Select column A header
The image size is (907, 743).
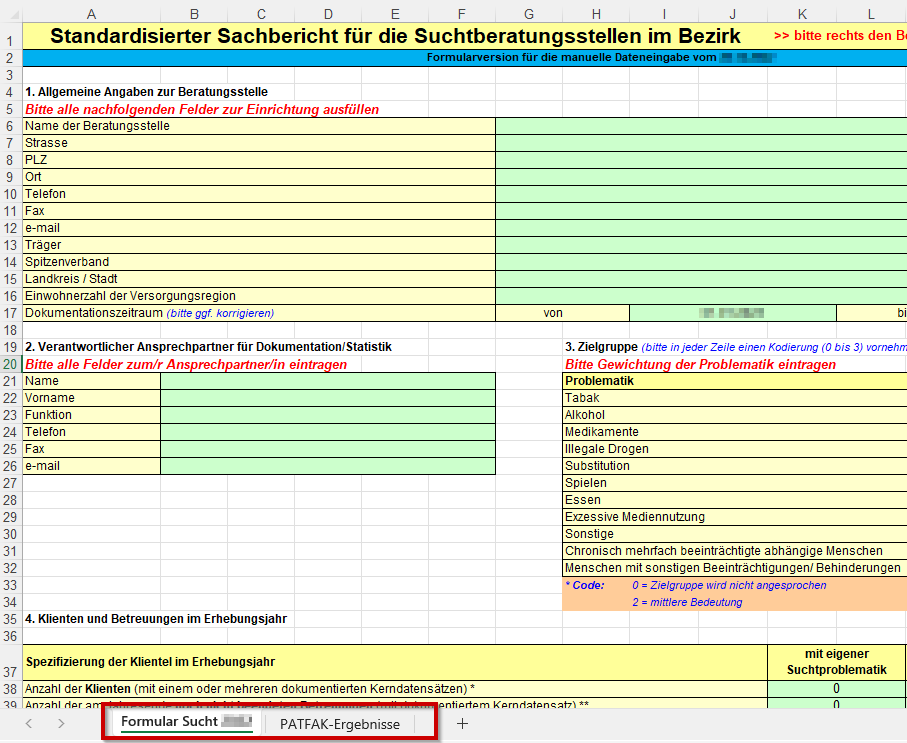coord(91,14)
